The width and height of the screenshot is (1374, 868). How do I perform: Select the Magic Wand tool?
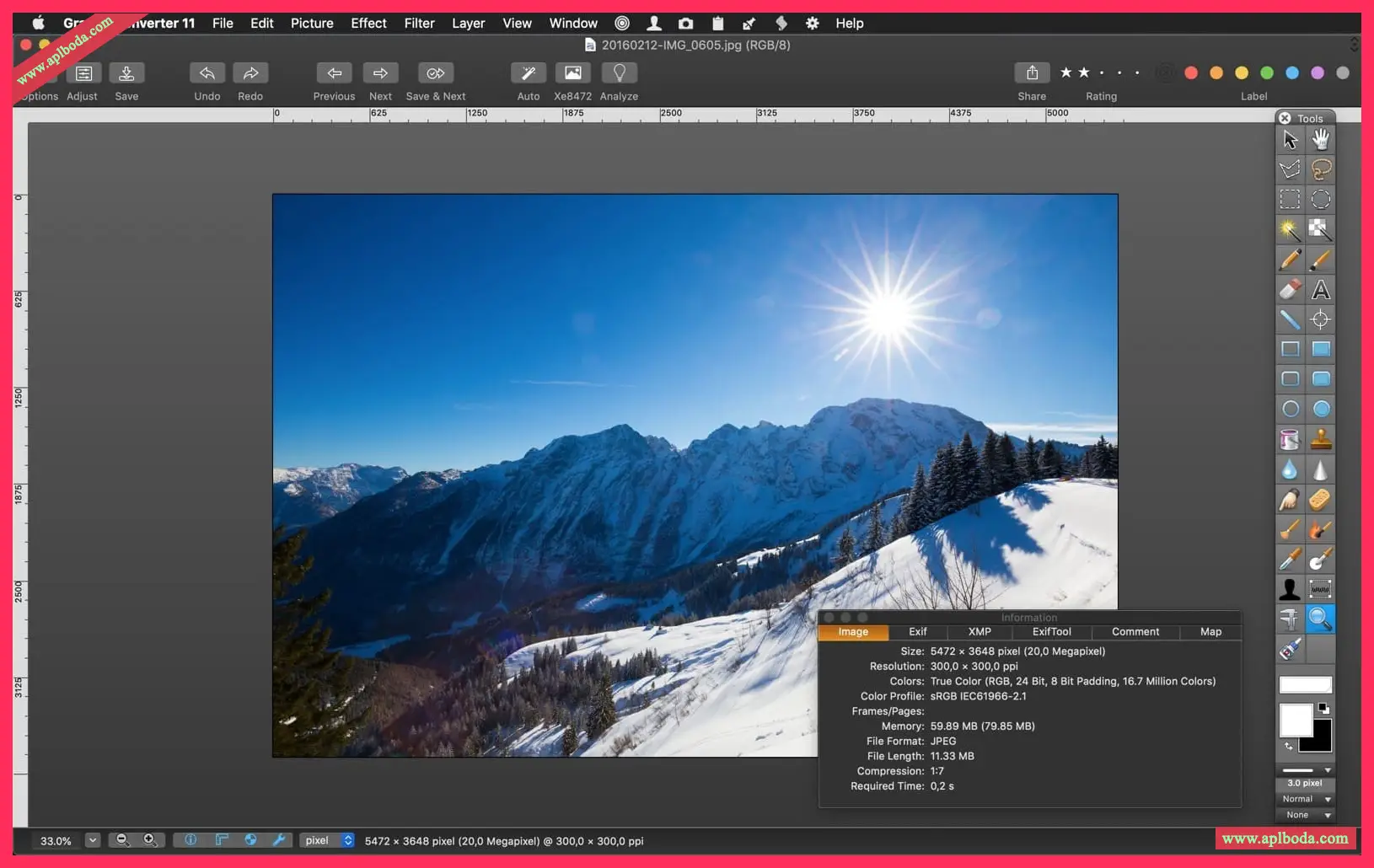point(1290,229)
